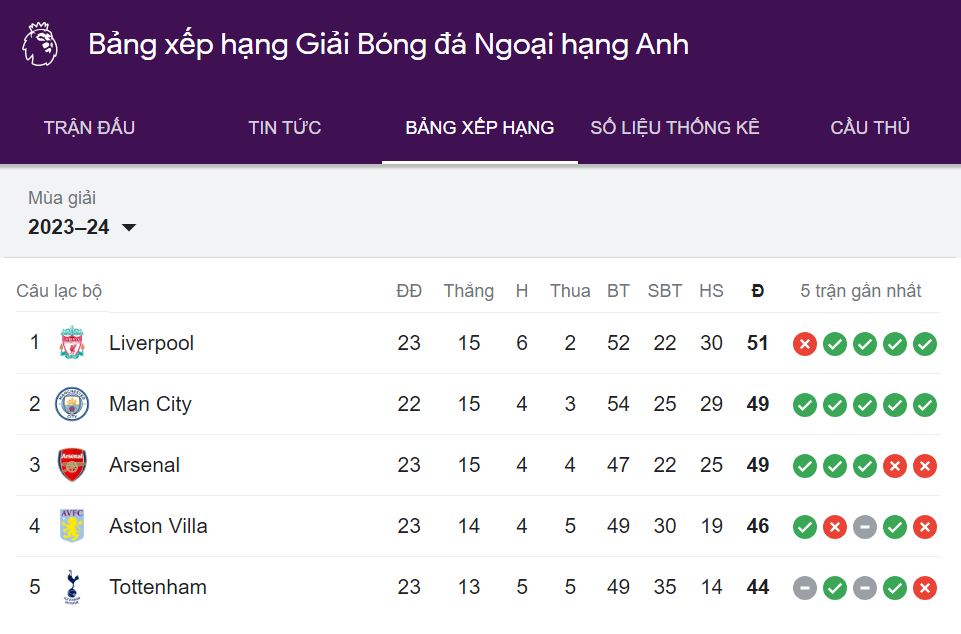Click the Liverpool club crest
This screenshot has width=961, height=634.
point(72,342)
